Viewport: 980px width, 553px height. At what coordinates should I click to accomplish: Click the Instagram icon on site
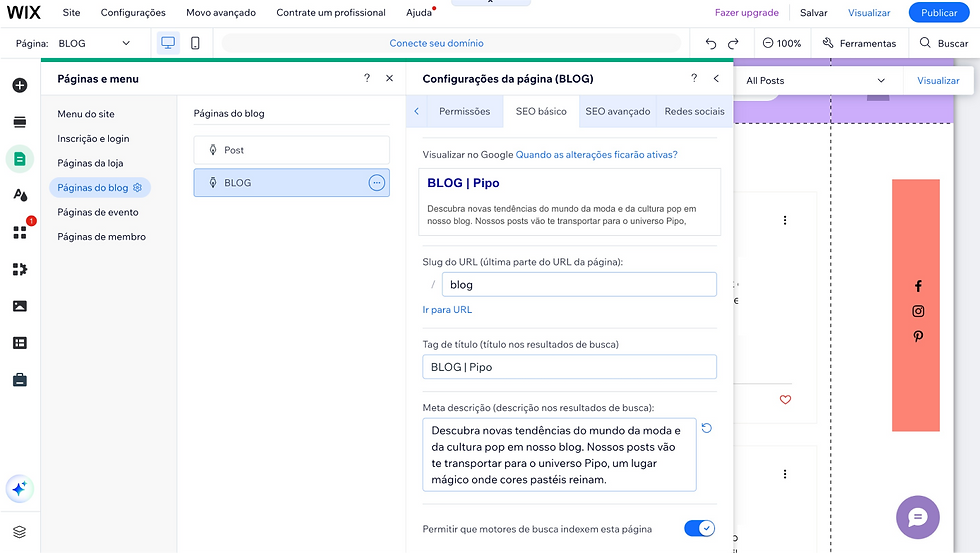[918, 311]
